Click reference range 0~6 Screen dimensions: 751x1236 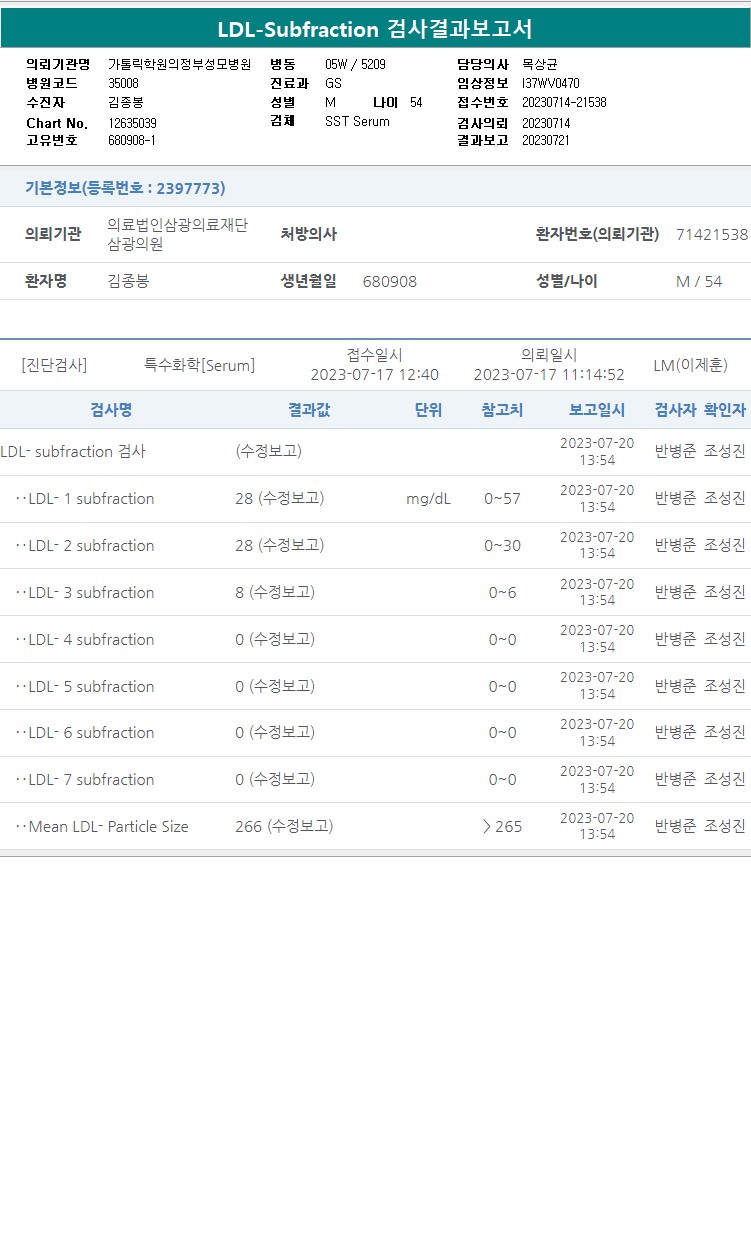click(502, 592)
